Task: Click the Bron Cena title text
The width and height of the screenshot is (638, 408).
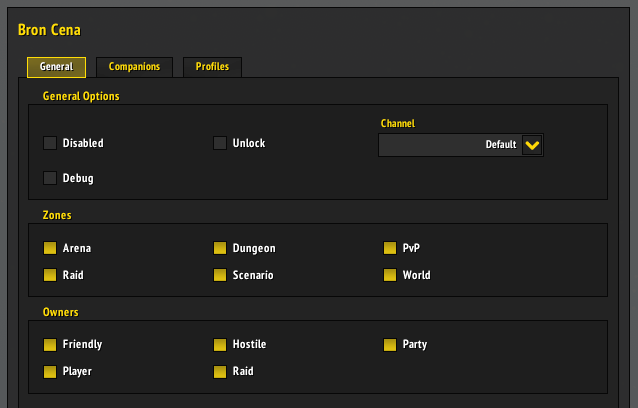Action: click(x=49, y=30)
